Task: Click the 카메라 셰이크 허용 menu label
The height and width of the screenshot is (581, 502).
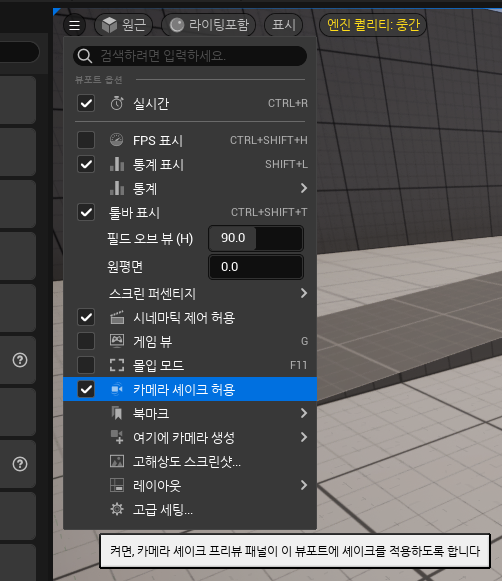Action: (x=184, y=389)
